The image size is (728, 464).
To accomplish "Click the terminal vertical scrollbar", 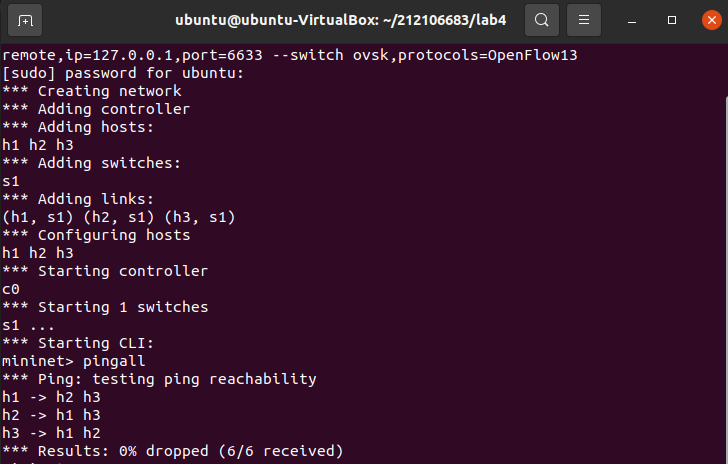I will 726,279.
